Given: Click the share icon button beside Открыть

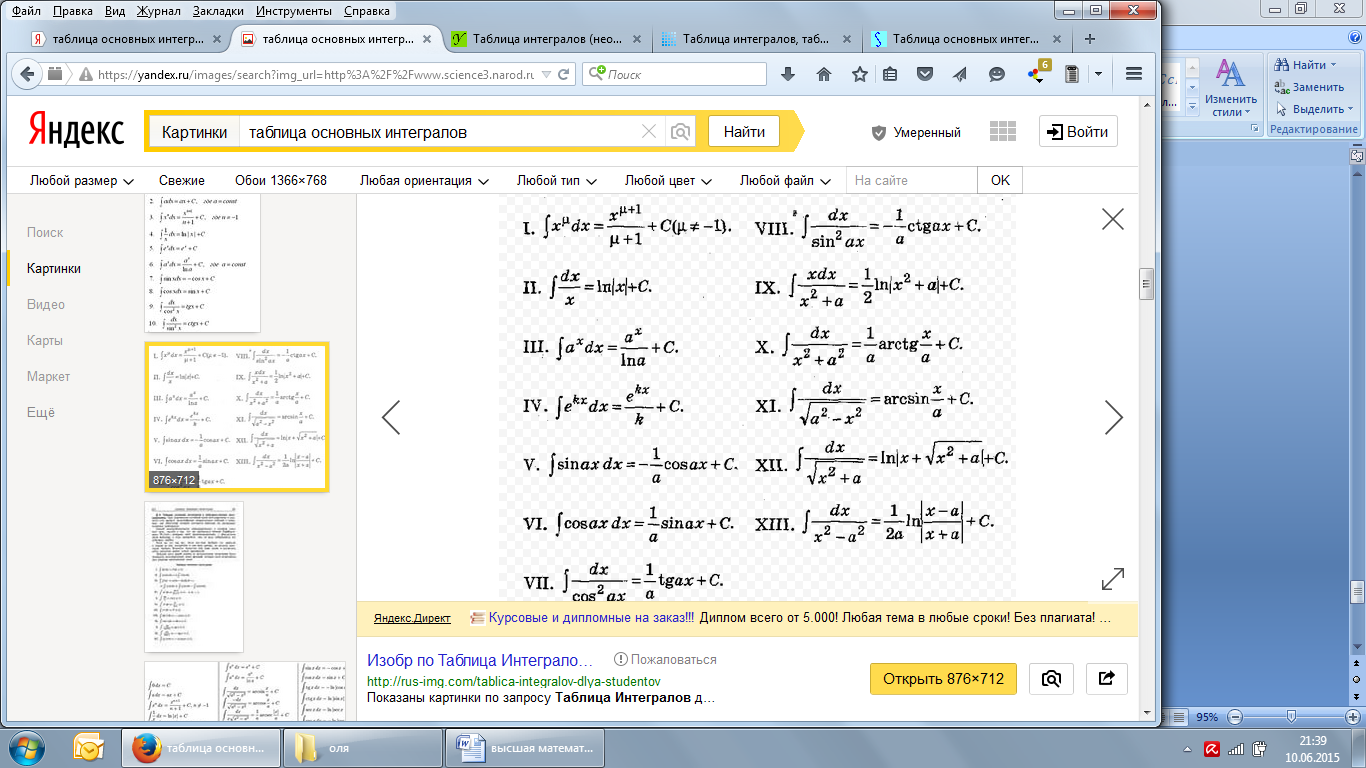Looking at the screenshot, I should point(1106,678).
